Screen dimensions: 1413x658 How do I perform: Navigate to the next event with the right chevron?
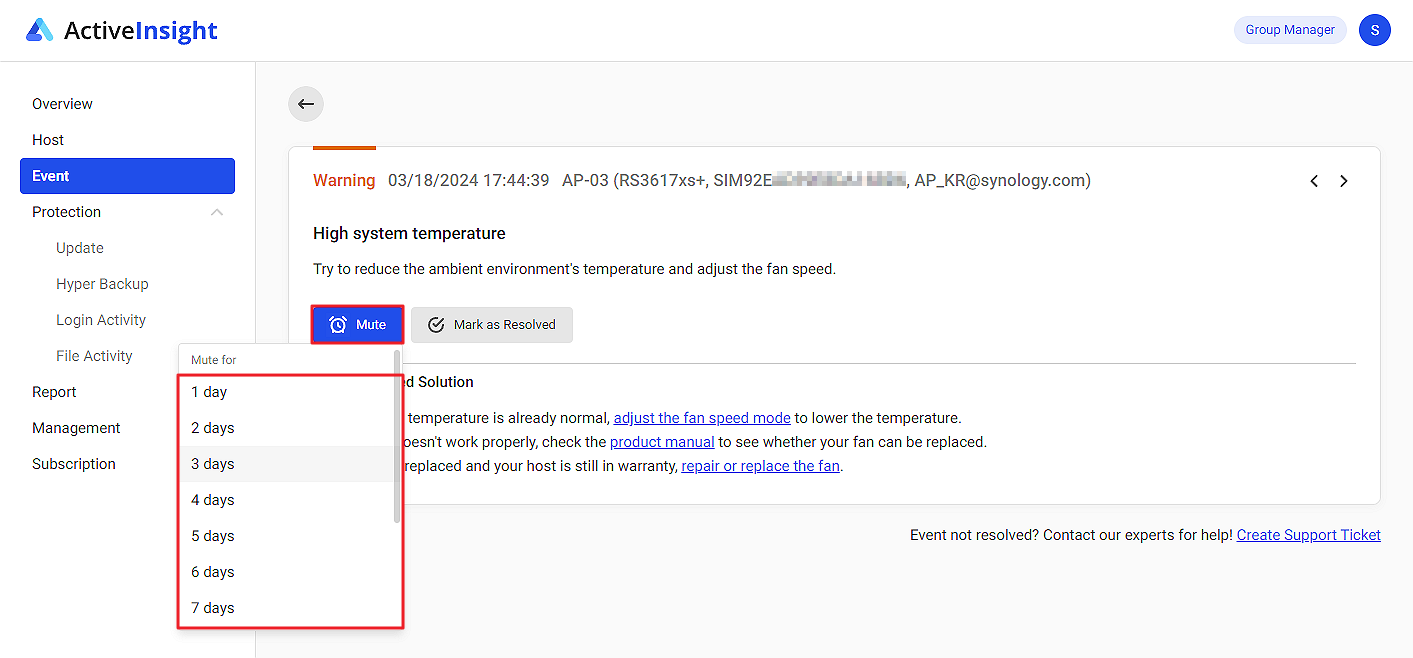coord(1344,181)
